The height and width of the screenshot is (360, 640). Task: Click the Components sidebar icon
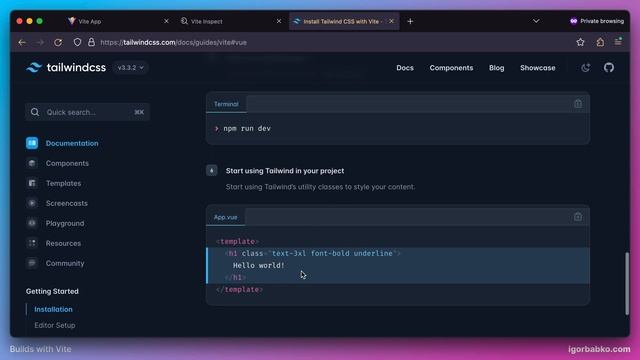pyautogui.click(x=32, y=163)
